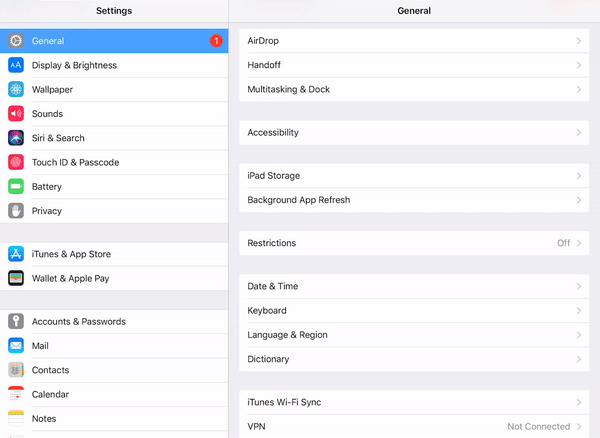The width and height of the screenshot is (600, 438).
Task: Click the Multitasking & Dock label
Action: point(289,90)
